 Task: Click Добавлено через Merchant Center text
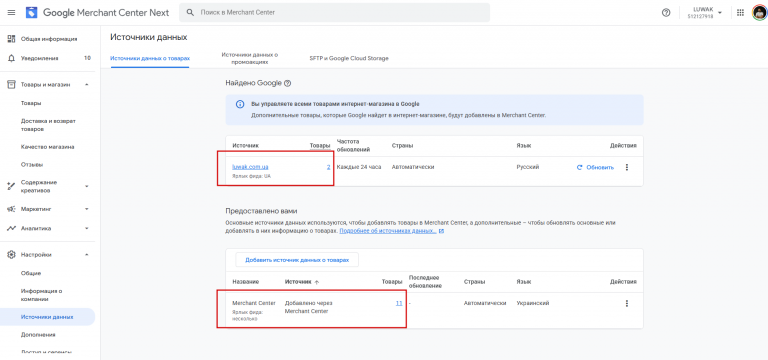coord(309,307)
